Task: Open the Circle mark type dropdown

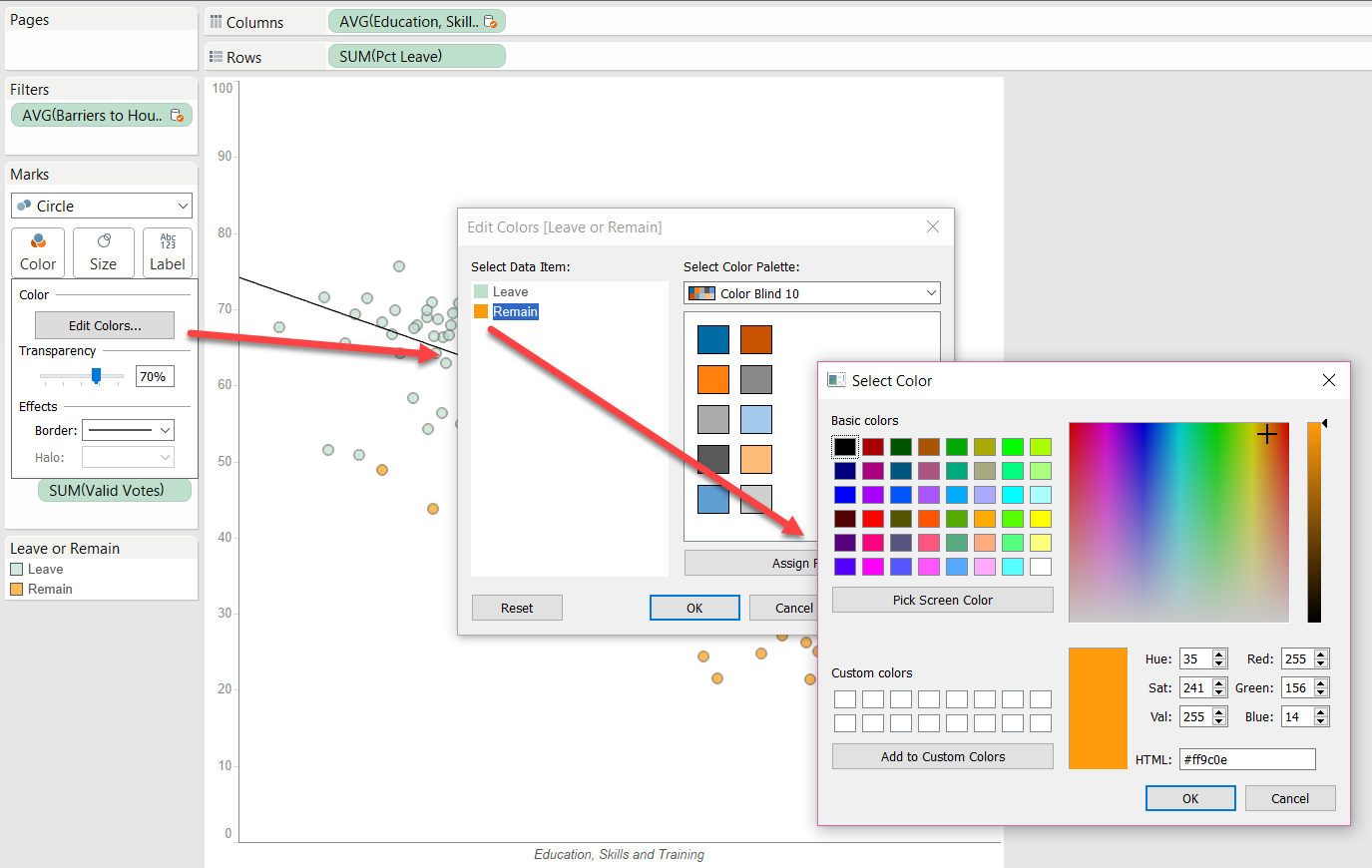Action: 102,206
